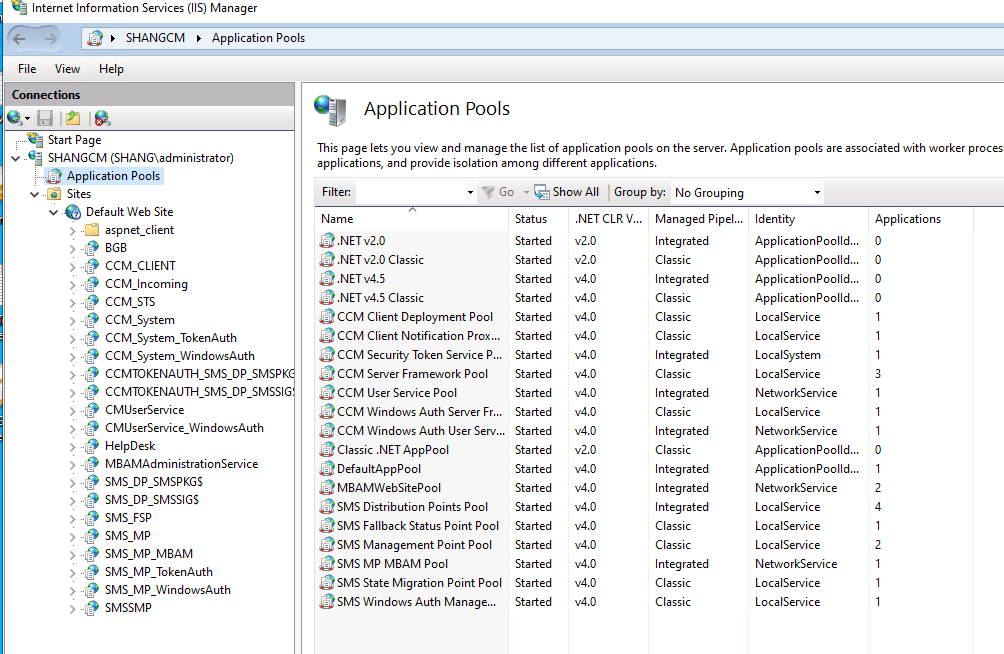Viewport: 1004px width, 654px height.
Task: Select the Default Web Site icon
Action: [70, 212]
